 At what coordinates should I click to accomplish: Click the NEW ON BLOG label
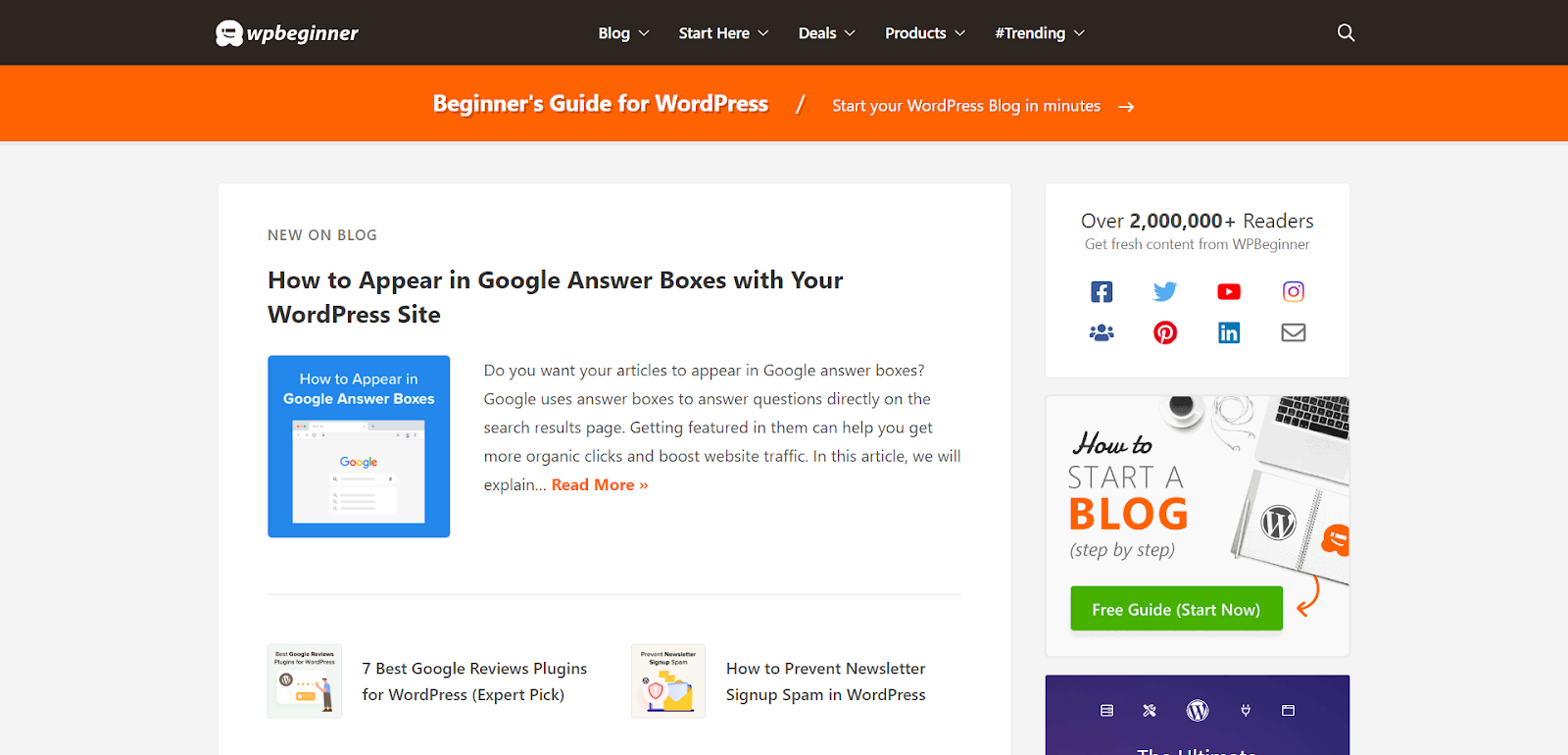click(322, 235)
